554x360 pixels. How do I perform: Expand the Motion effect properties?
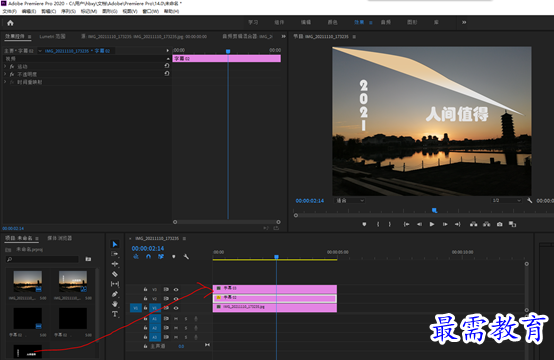(x=5, y=66)
